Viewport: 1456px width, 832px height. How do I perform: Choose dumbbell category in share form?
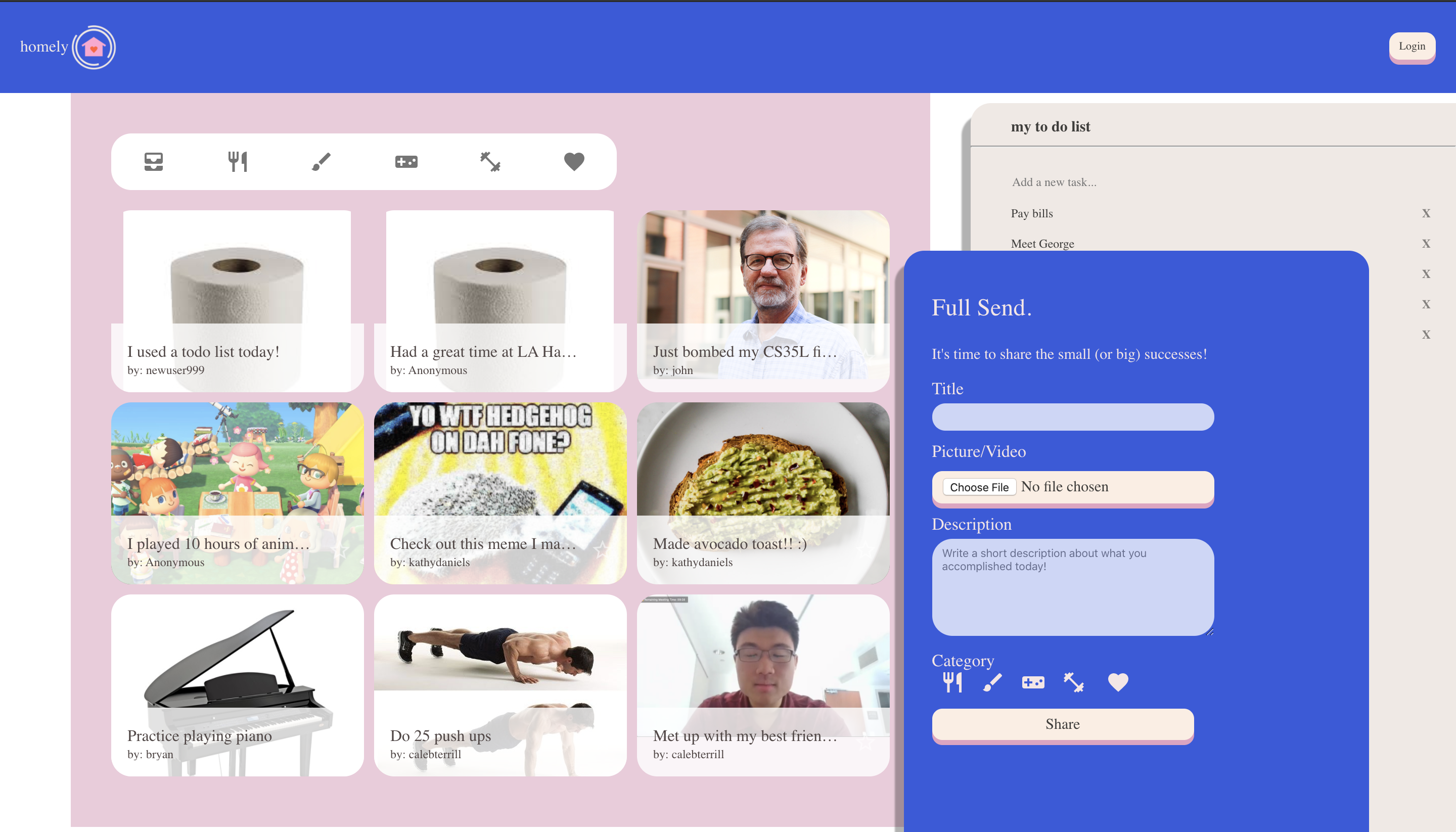pos(1074,682)
